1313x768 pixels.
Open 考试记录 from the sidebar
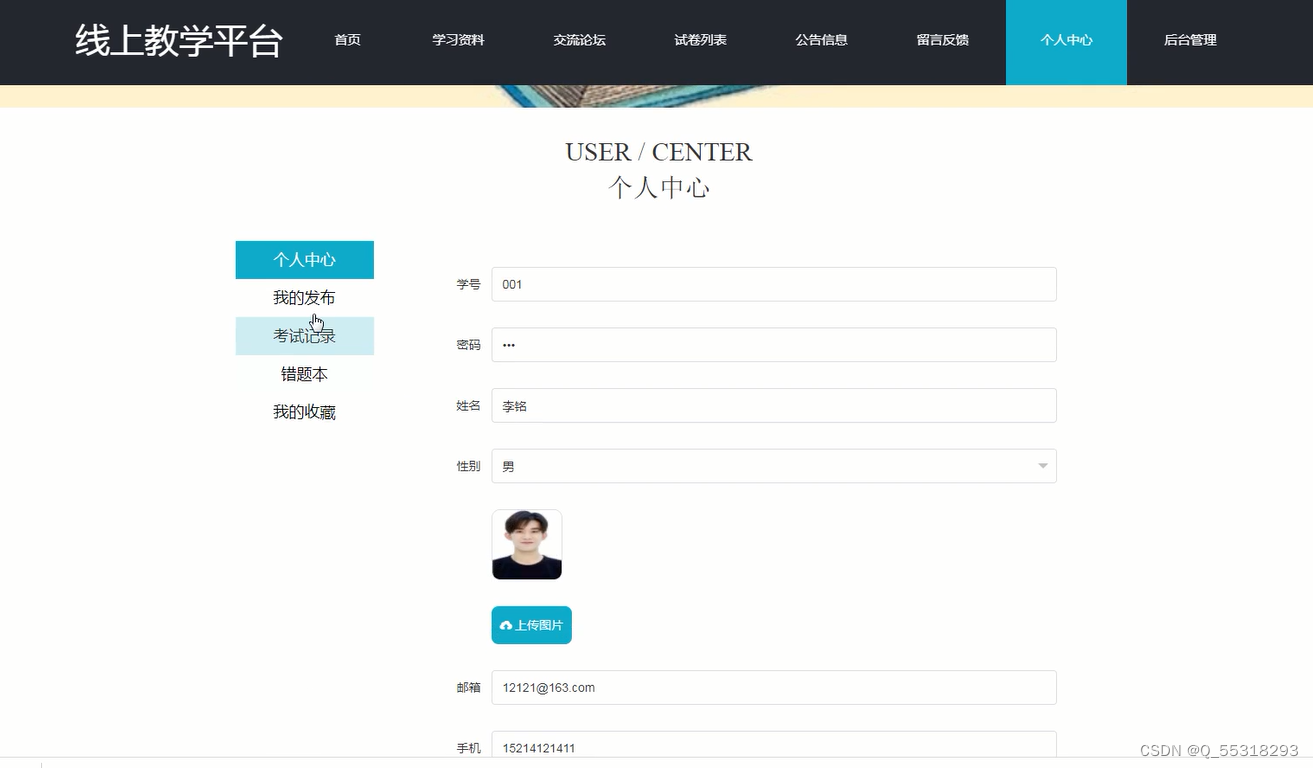304,335
